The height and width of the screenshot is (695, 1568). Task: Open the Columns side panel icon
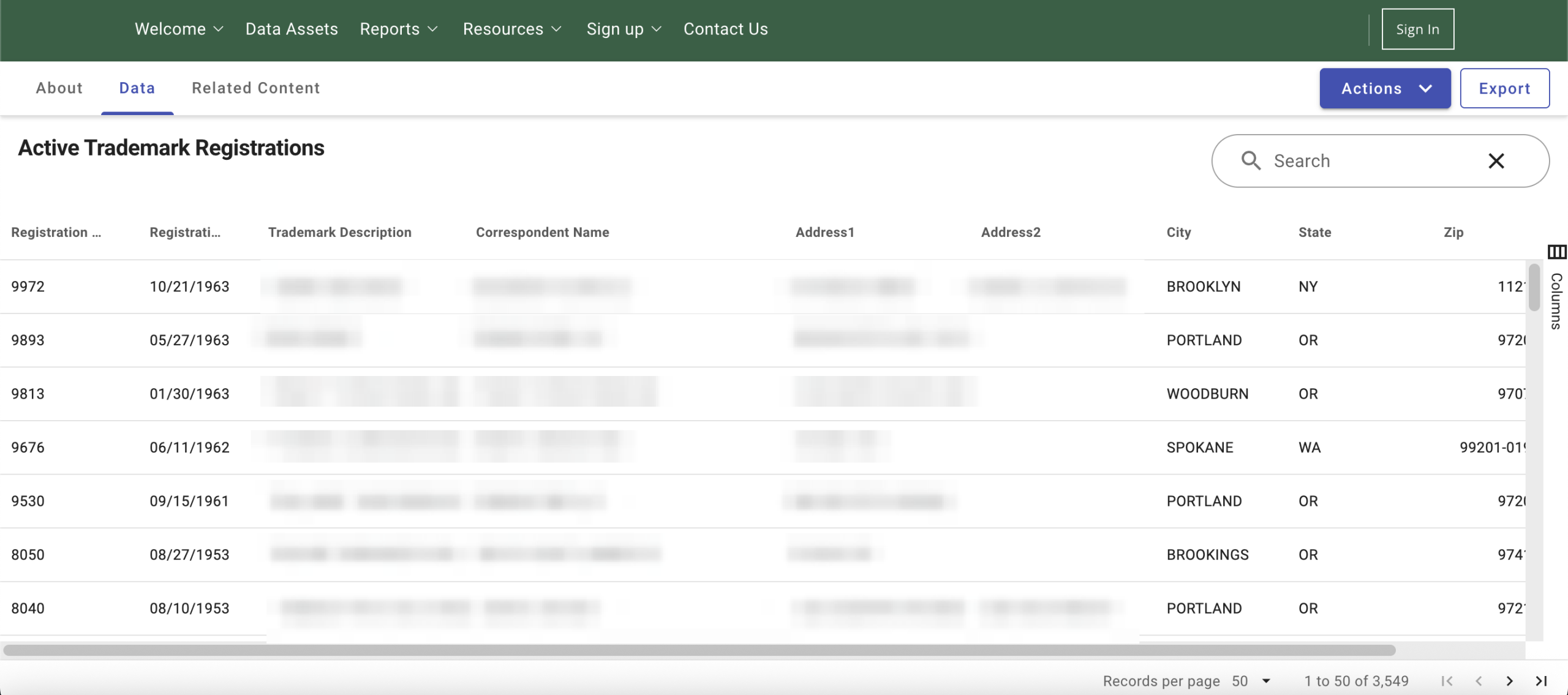(x=1556, y=252)
